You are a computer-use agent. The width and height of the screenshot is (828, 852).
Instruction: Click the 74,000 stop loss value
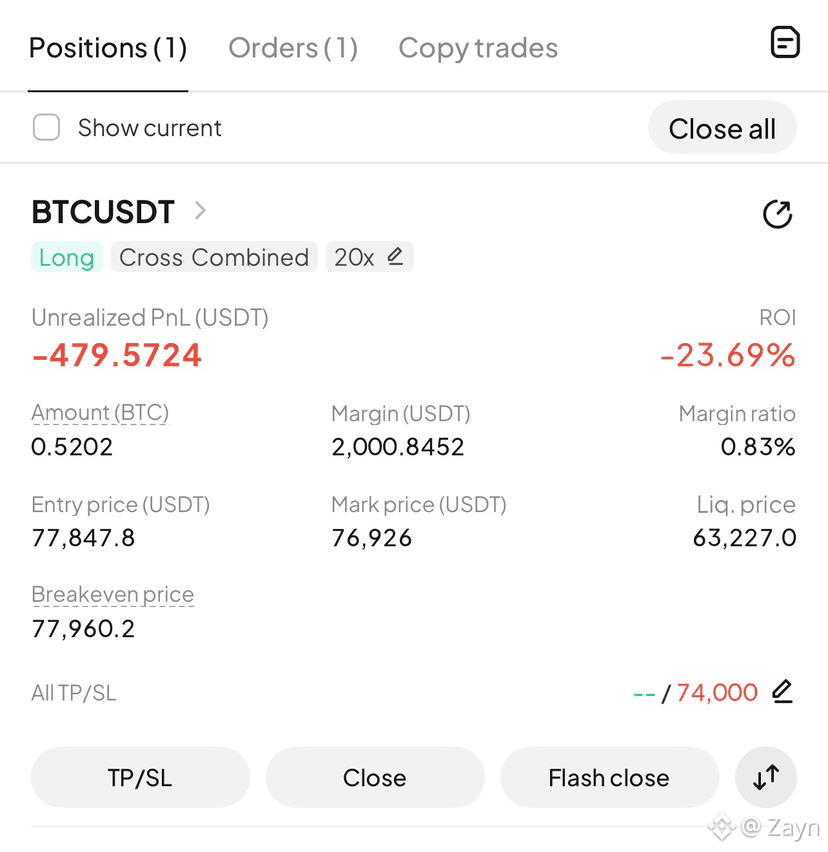click(717, 693)
